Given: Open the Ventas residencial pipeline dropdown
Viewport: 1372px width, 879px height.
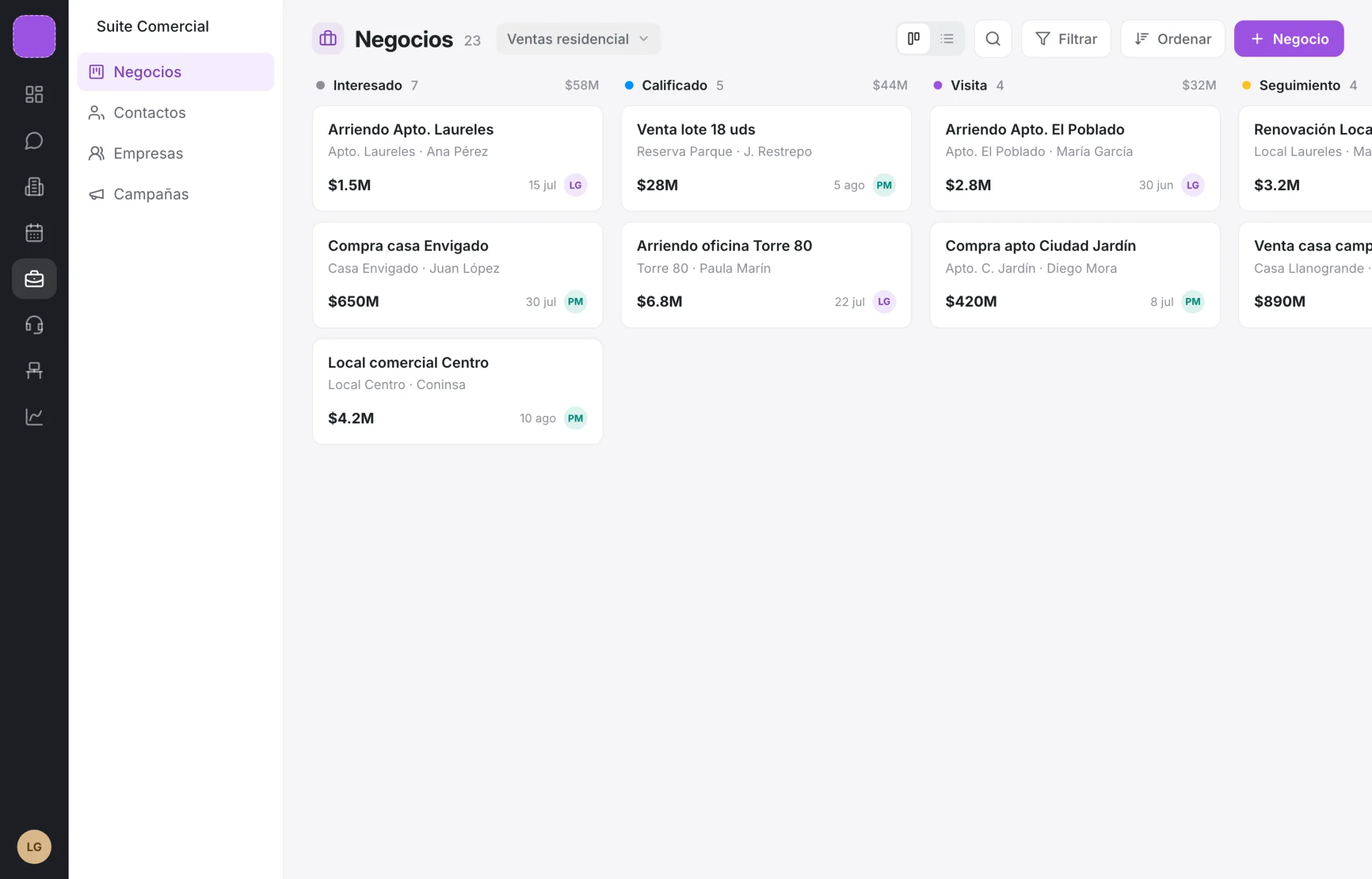Looking at the screenshot, I should coord(578,39).
